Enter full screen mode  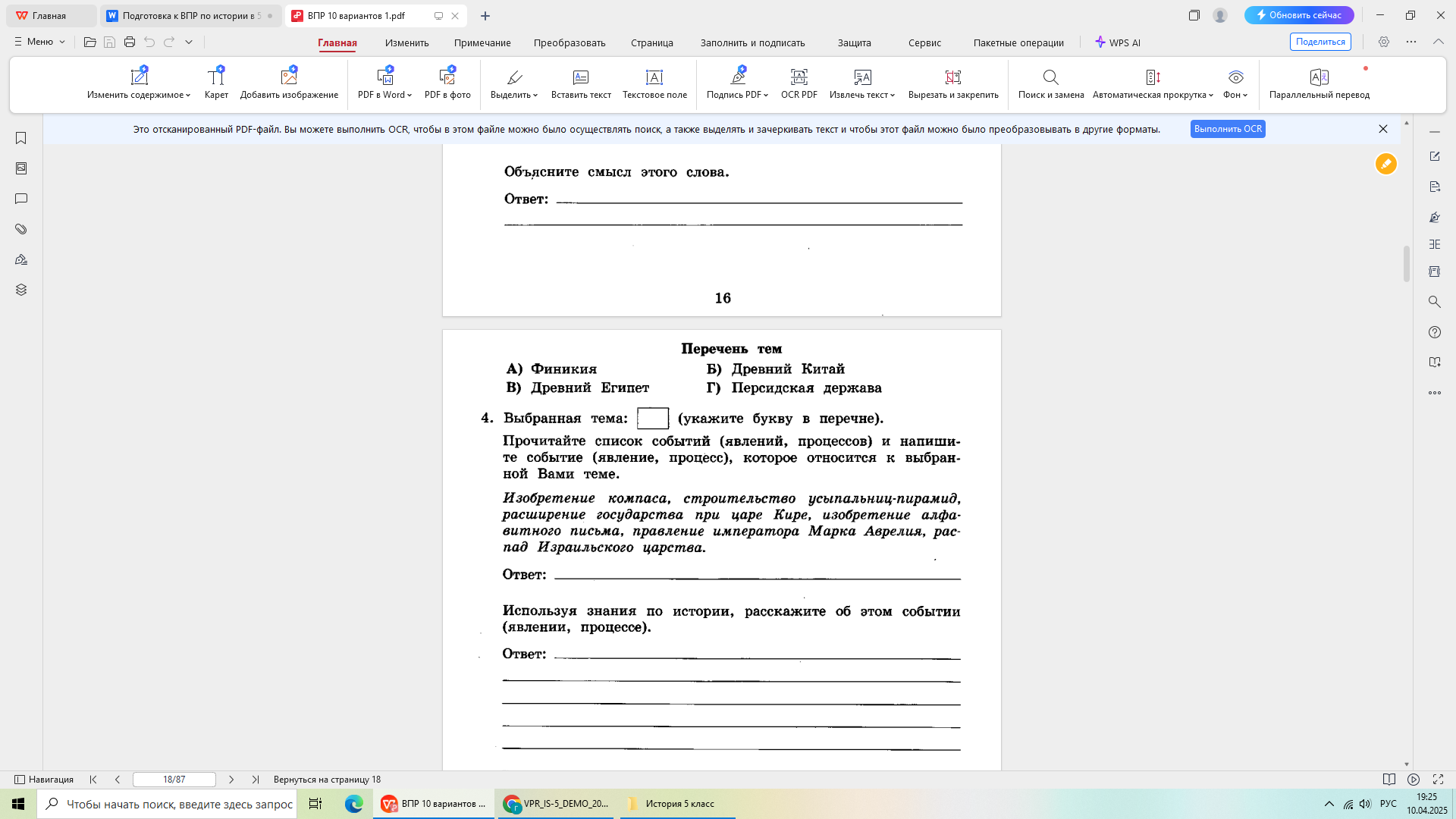[x=1438, y=780]
